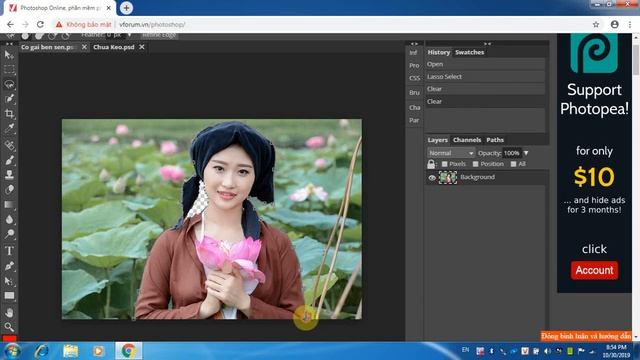Close the 'Co gai ben sen' document

click(x=84, y=47)
